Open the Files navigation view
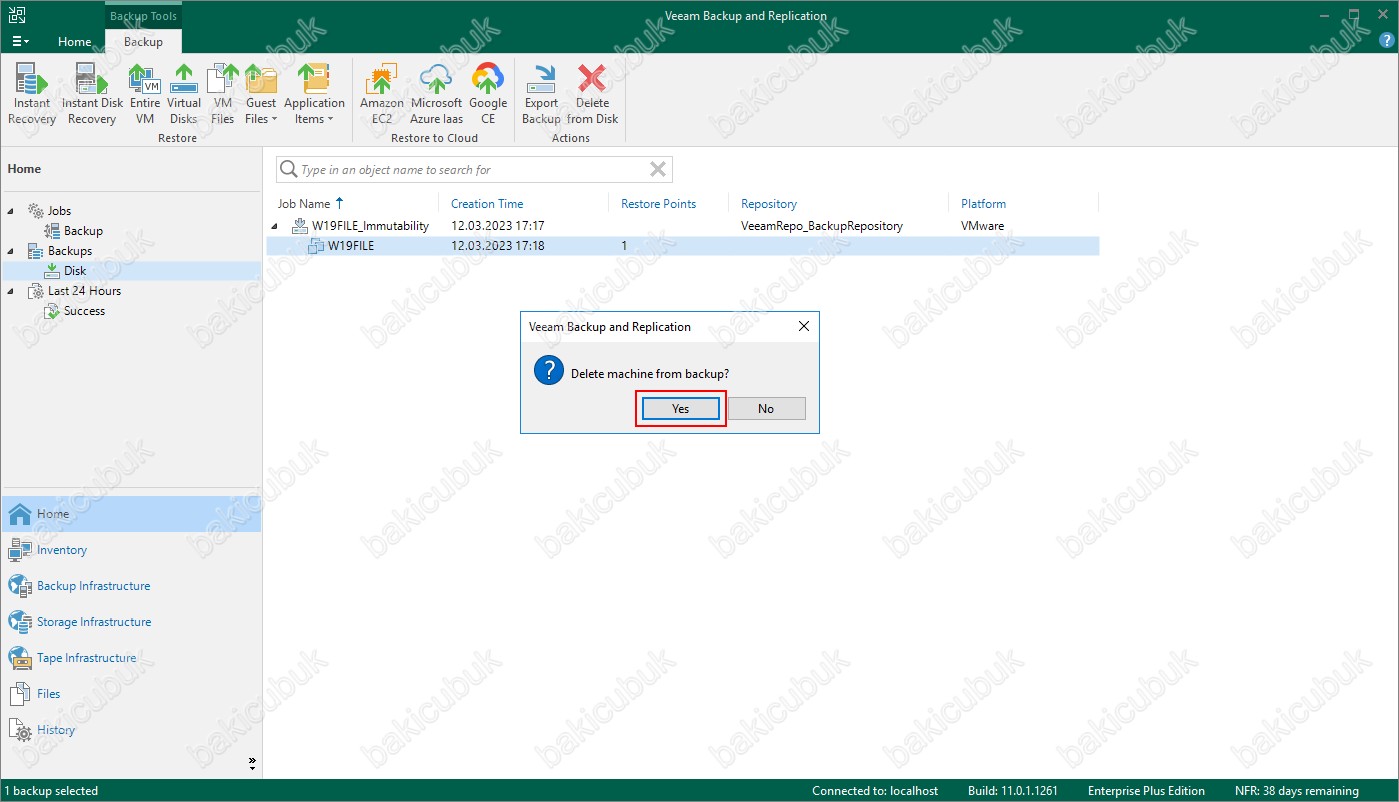The height and width of the screenshot is (802, 1399). click(131, 694)
